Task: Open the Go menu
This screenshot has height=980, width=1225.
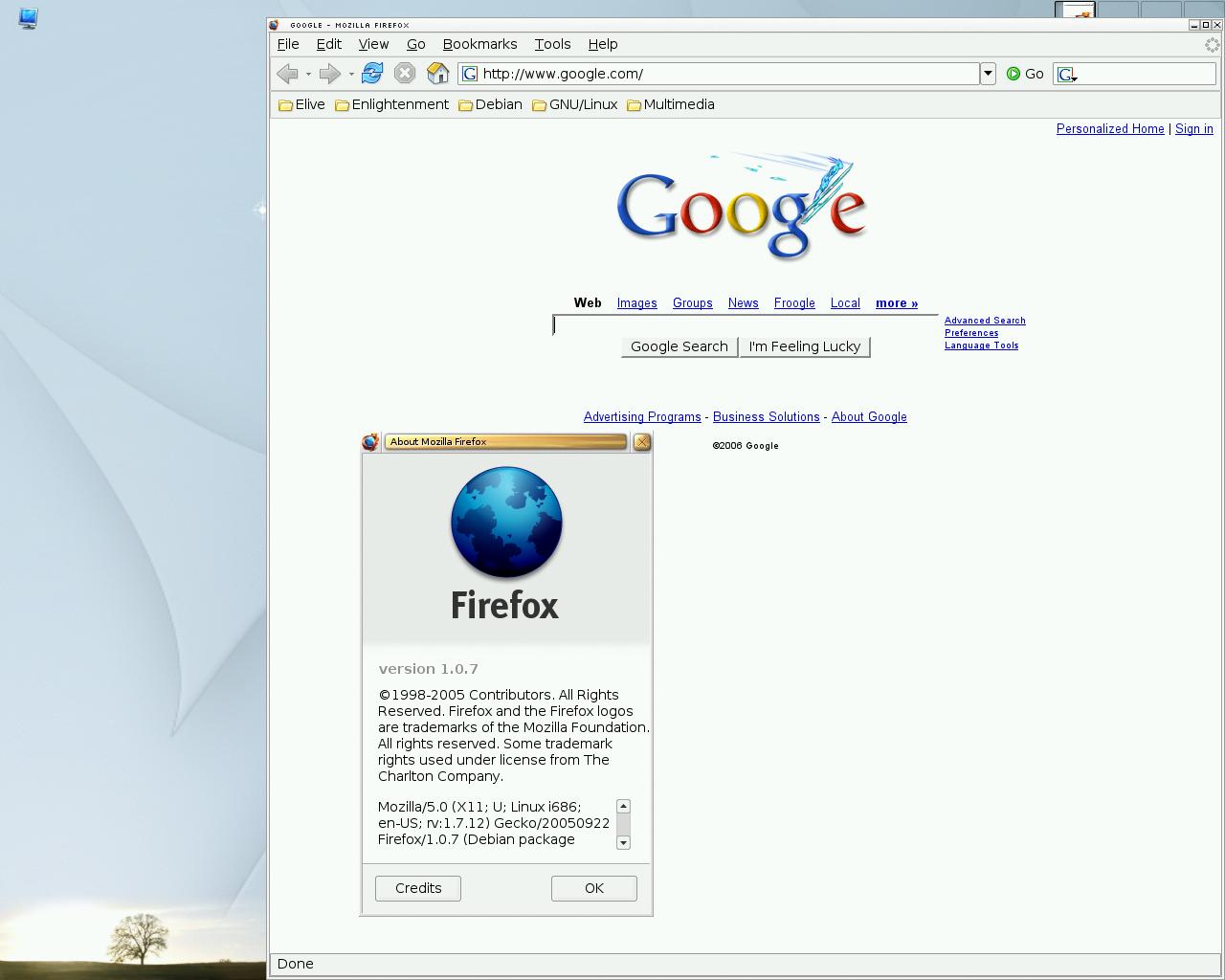Action: pyautogui.click(x=415, y=44)
